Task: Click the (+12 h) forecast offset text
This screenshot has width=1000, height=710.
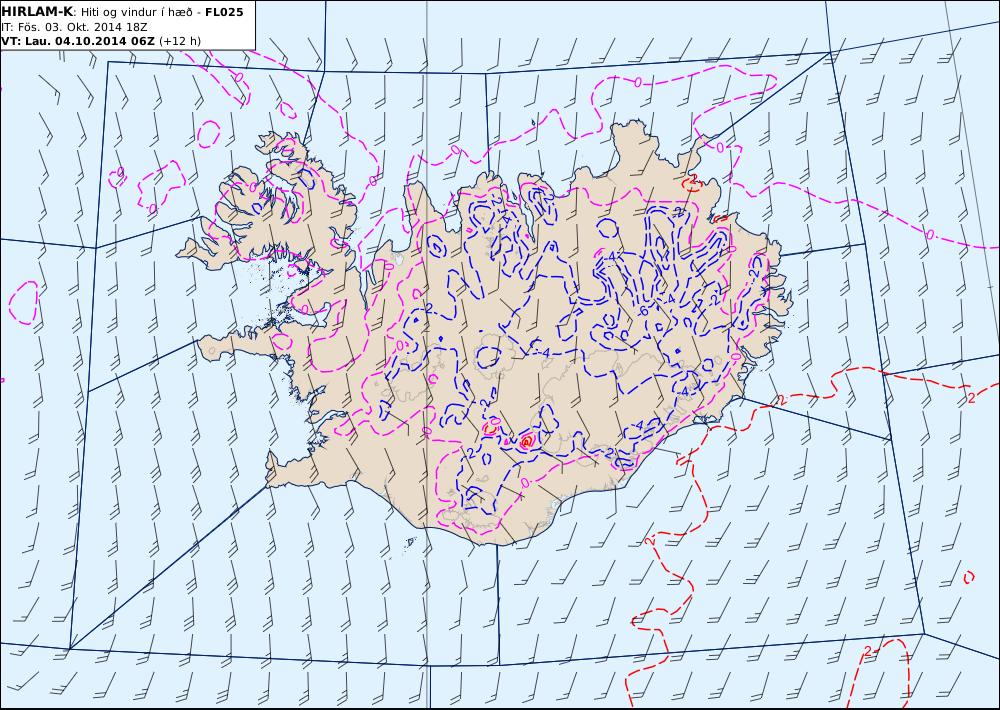Action: [180, 41]
